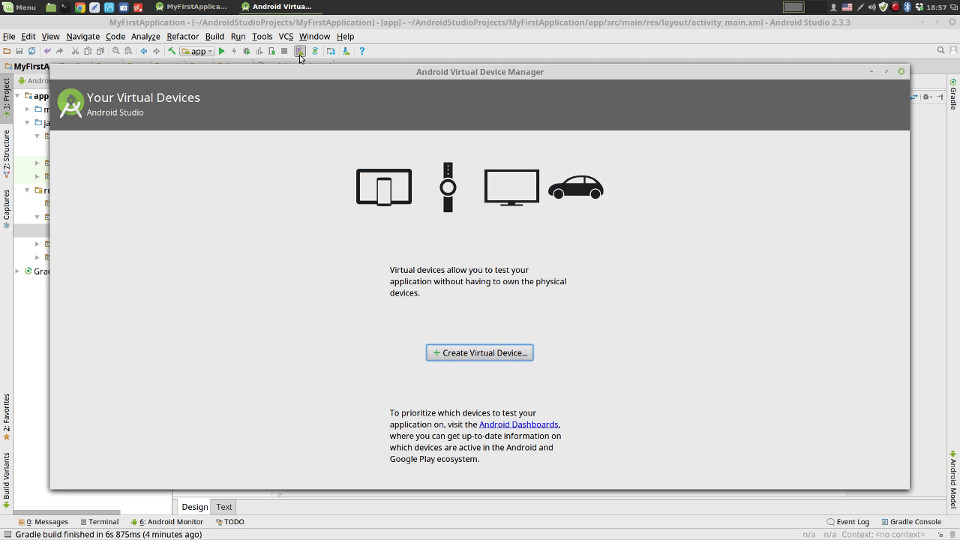Click the Create Virtual Device button
This screenshot has width=960, height=540.
pos(479,353)
